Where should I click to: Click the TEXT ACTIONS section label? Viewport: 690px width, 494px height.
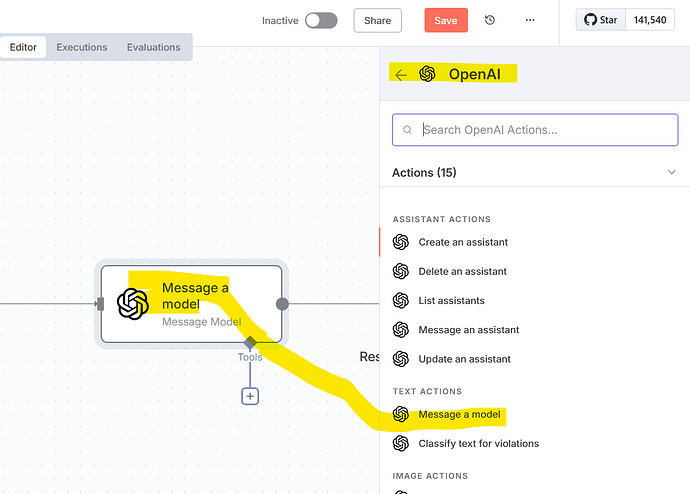427,392
